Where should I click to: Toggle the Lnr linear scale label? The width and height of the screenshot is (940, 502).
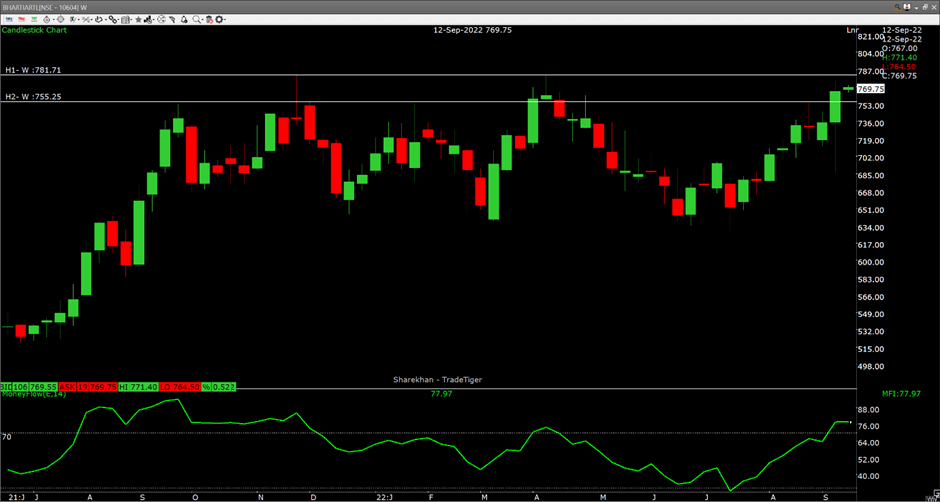[x=852, y=30]
